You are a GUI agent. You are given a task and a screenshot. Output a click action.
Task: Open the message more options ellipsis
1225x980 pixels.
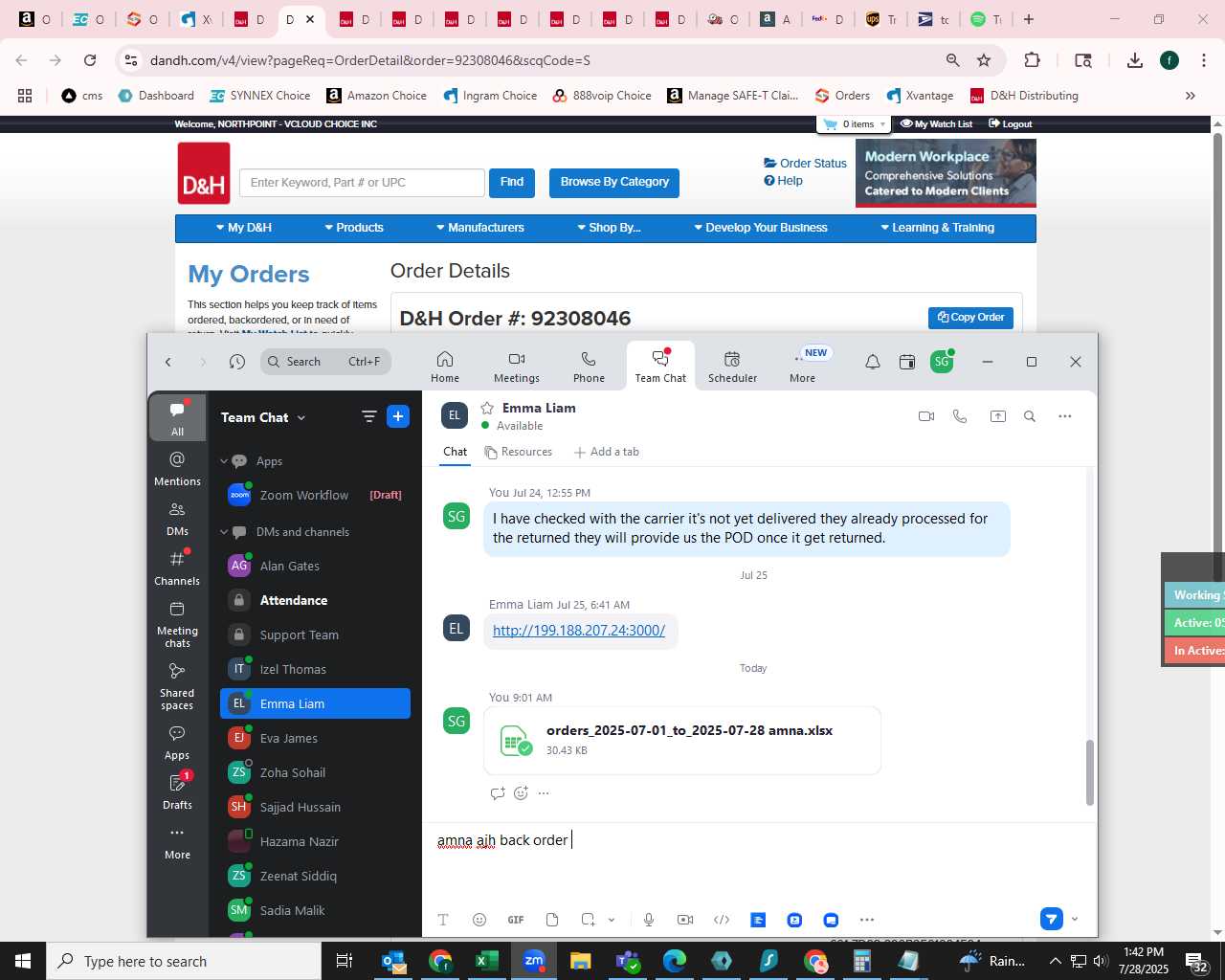[x=544, y=792]
